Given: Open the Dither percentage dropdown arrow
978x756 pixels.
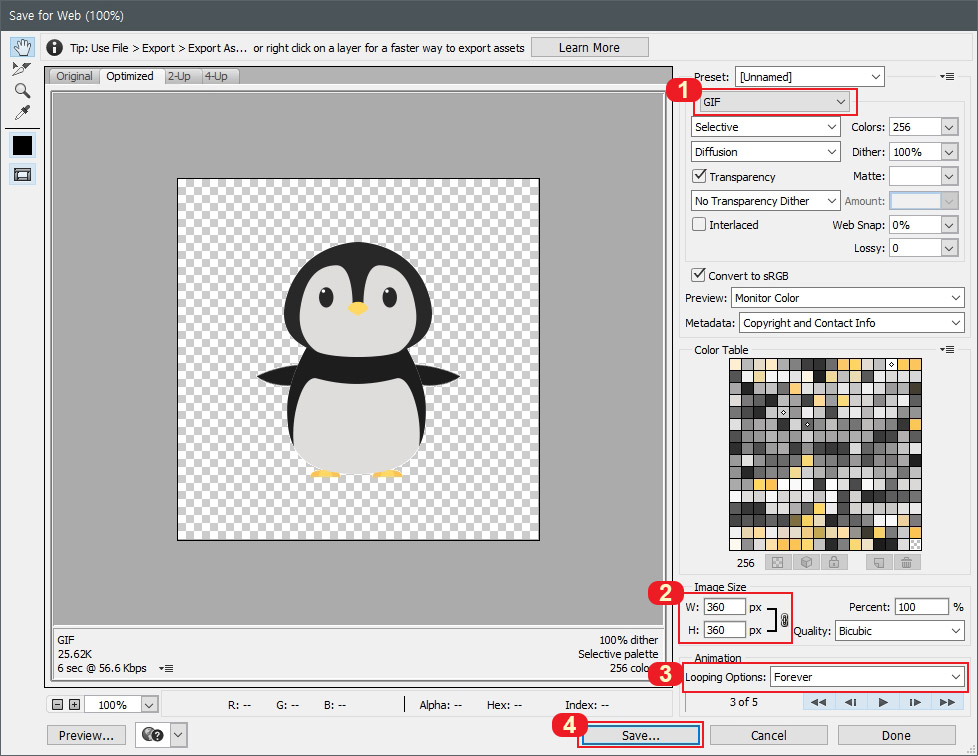Looking at the screenshot, I should pyautogui.click(x=949, y=152).
